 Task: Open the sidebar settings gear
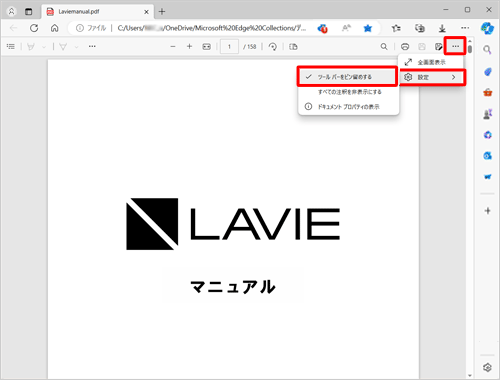click(487, 367)
